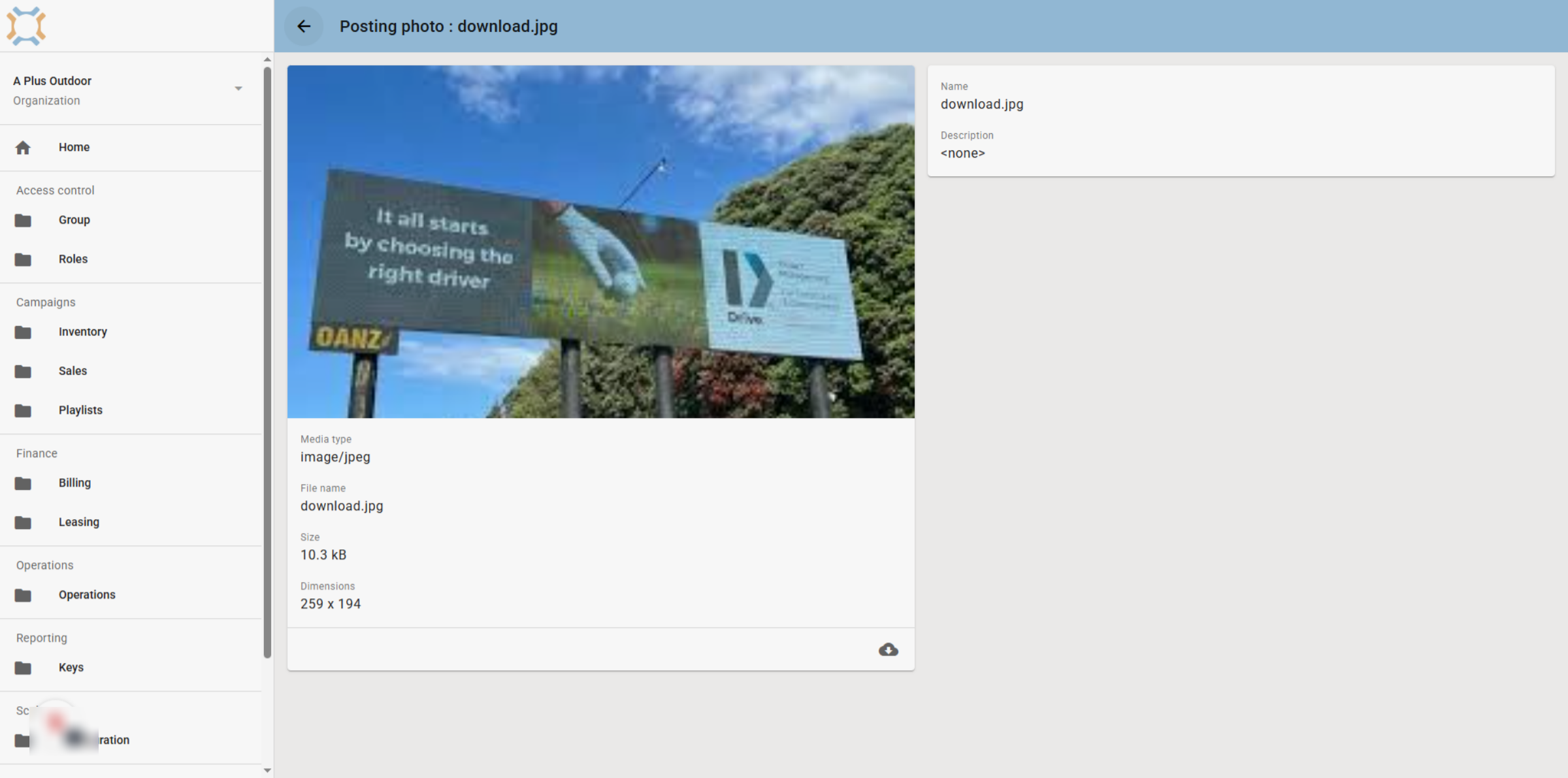Open Home via the house icon

click(x=23, y=148)
